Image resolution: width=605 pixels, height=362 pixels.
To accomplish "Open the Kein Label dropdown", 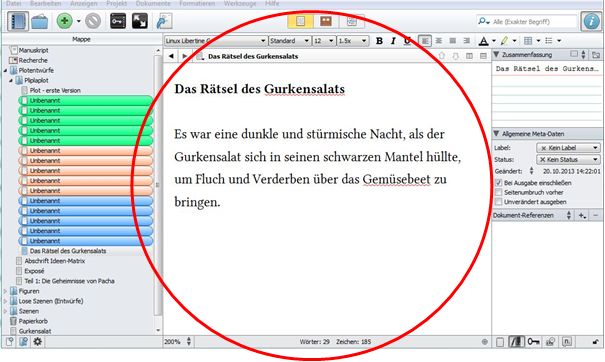I will coord(568,148).
